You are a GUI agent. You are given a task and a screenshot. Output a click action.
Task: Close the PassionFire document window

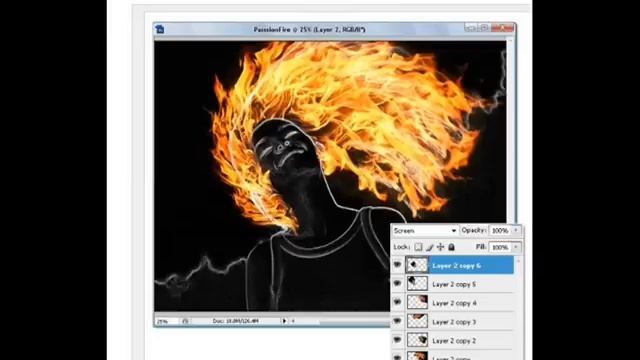[x=502, y=28]
